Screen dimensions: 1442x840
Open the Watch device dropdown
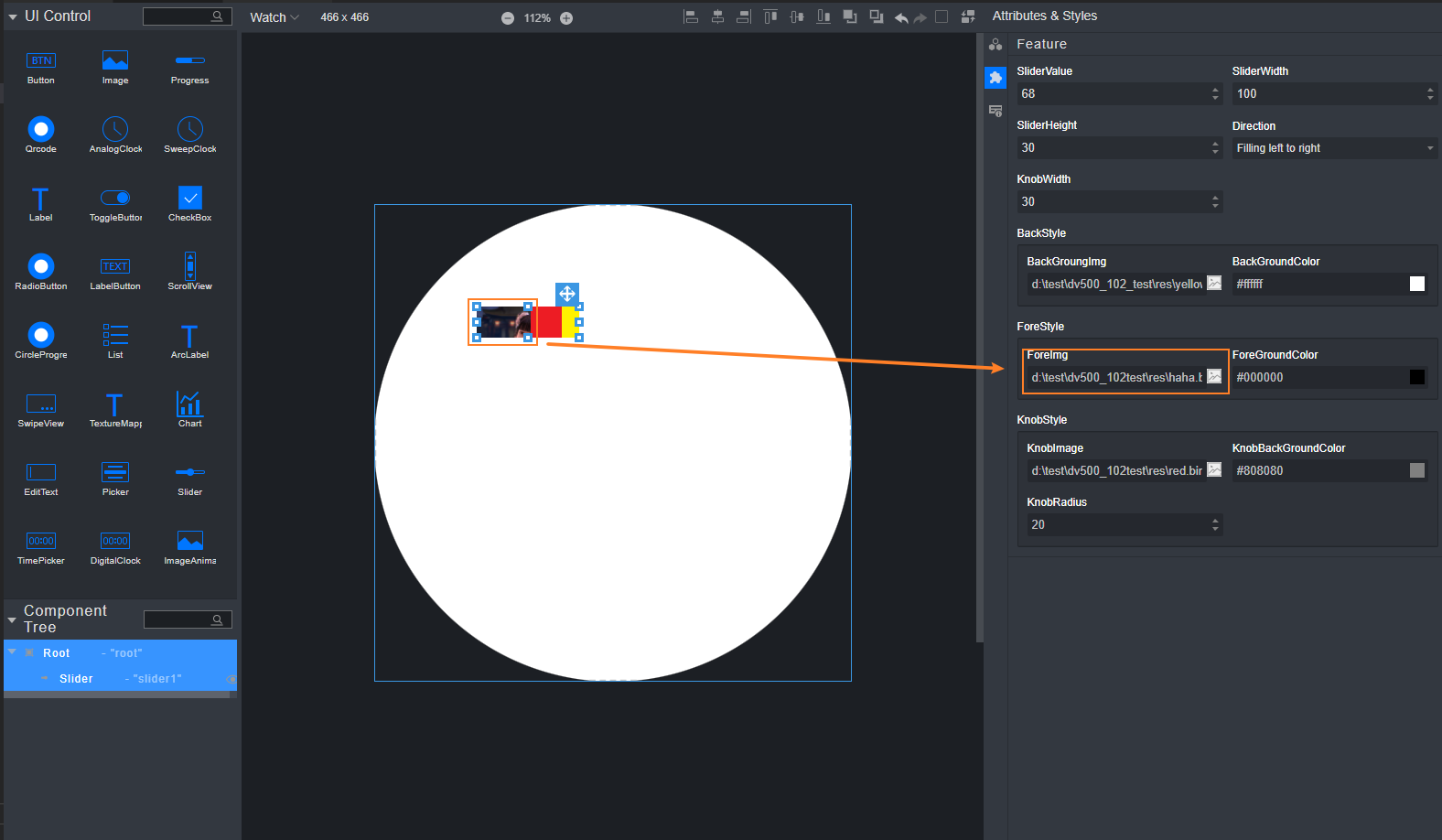(274, 17)
